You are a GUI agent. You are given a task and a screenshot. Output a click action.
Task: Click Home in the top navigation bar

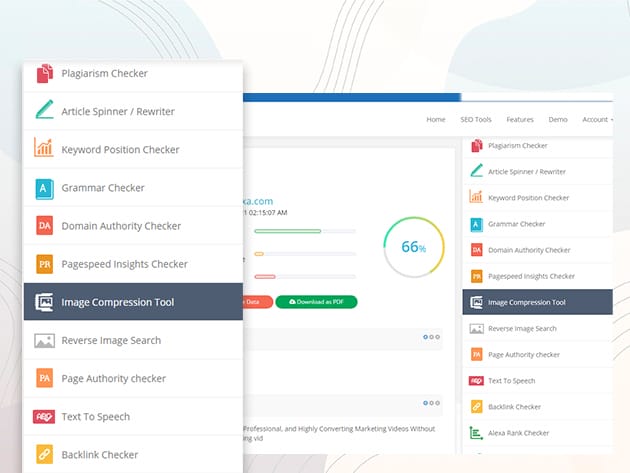click(x=436, y=119)
